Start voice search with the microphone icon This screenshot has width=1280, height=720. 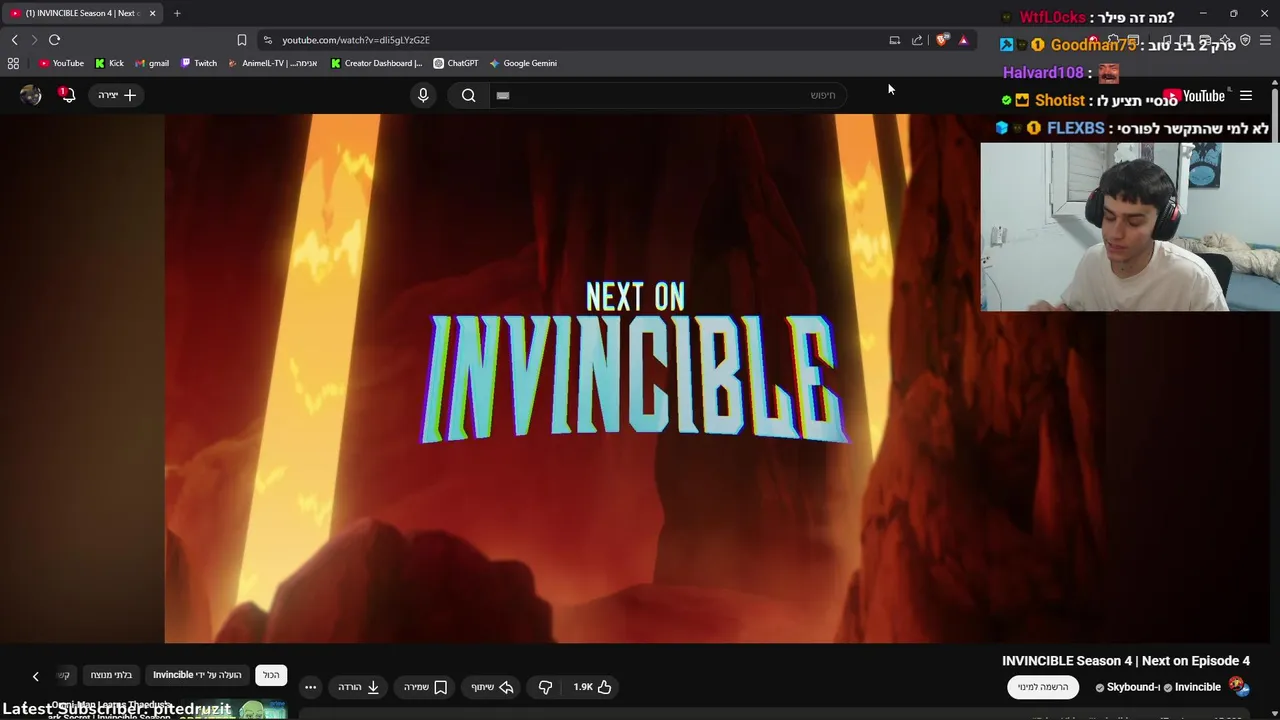(423, 95)
